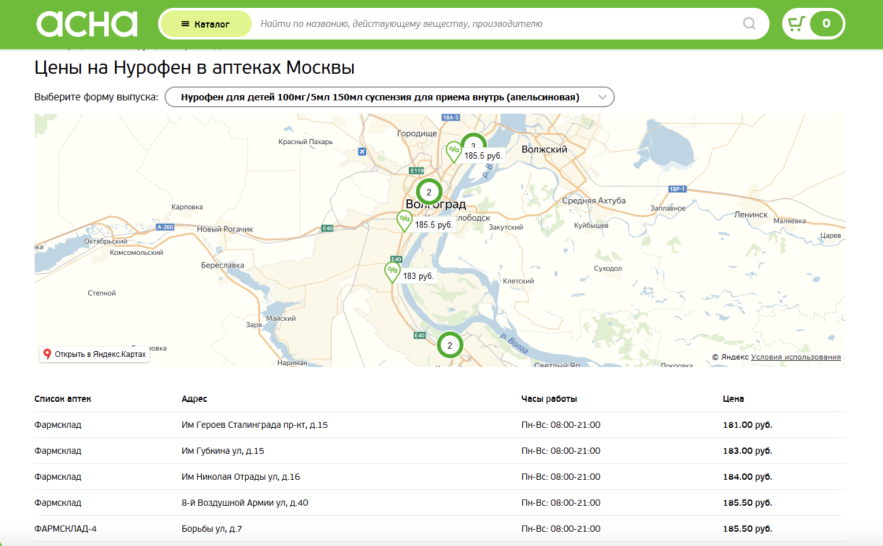
Task: Click the dropdown chevron arrow
Action: (x=602, y=97)
